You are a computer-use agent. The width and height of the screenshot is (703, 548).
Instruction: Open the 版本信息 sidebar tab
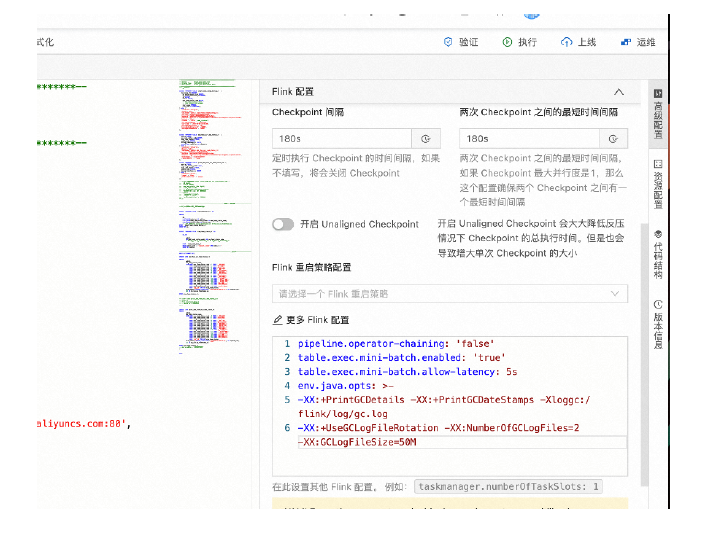658,325
